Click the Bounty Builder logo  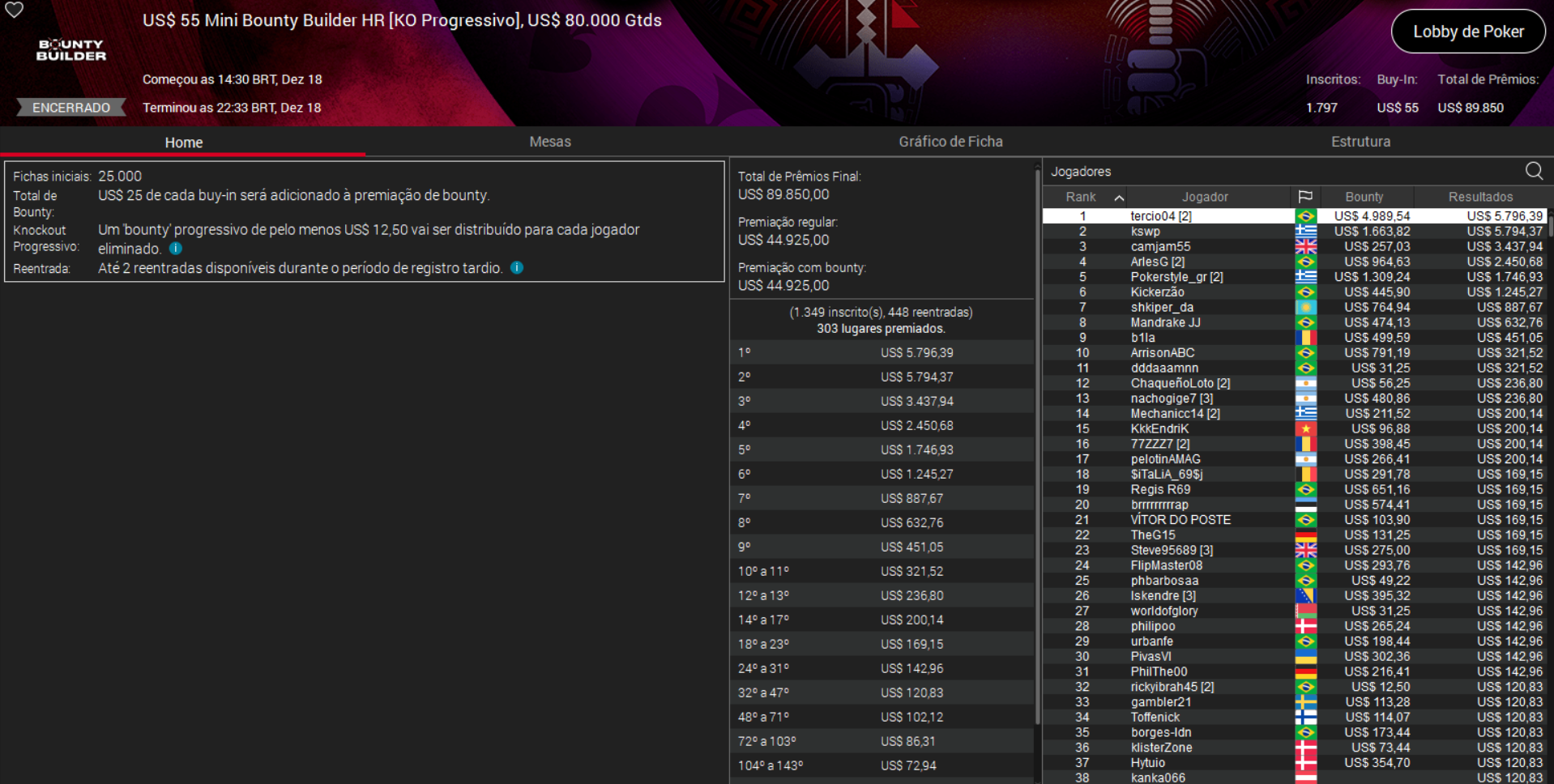71,50
